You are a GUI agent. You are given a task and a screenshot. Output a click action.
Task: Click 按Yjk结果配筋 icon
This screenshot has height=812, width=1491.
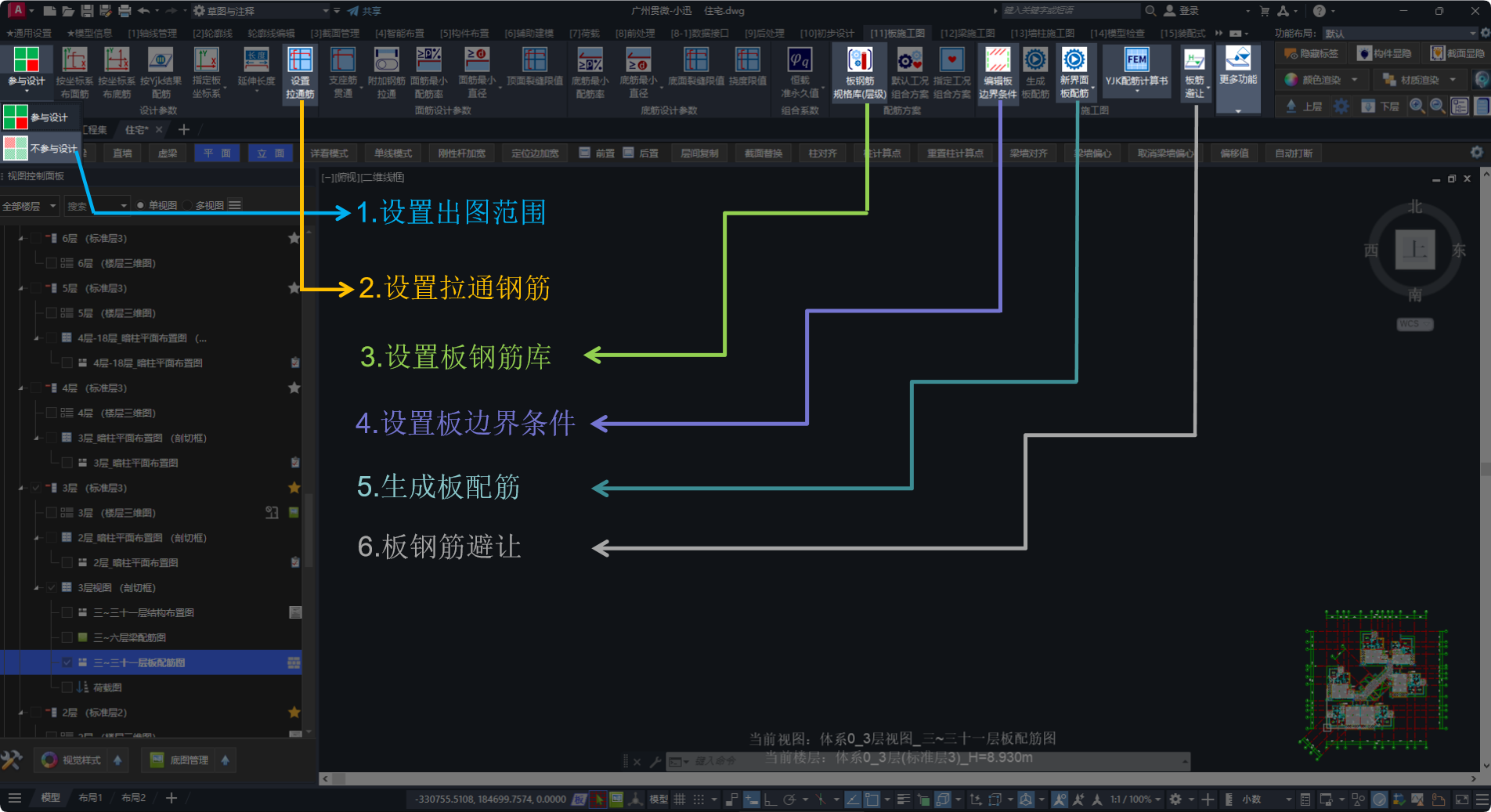[x=161, y=72]
